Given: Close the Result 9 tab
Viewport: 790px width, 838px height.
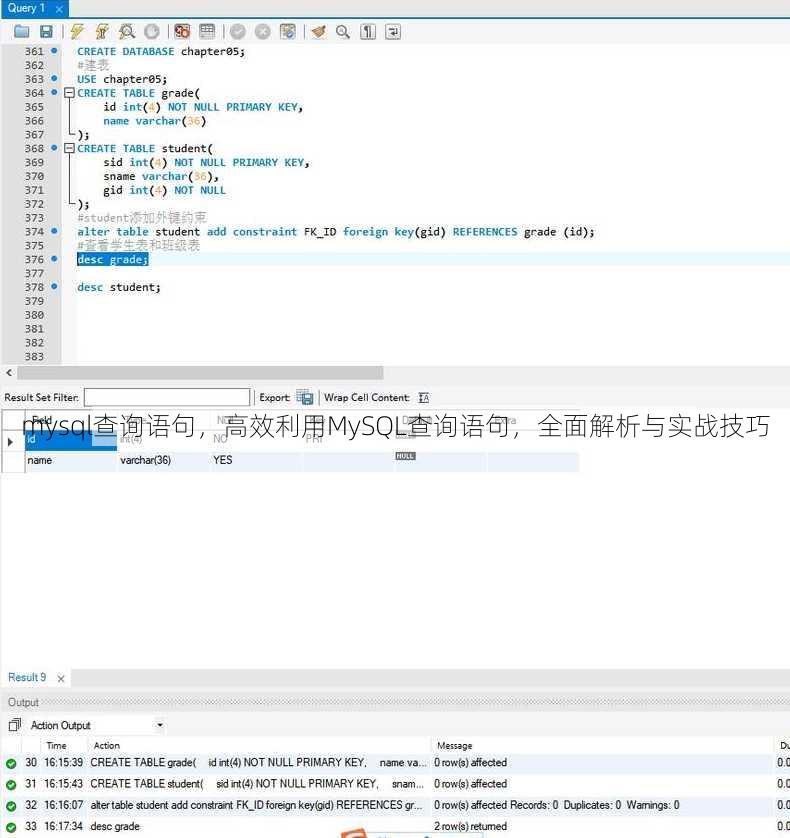Looking at the screenshot, I should pos(61,678).
